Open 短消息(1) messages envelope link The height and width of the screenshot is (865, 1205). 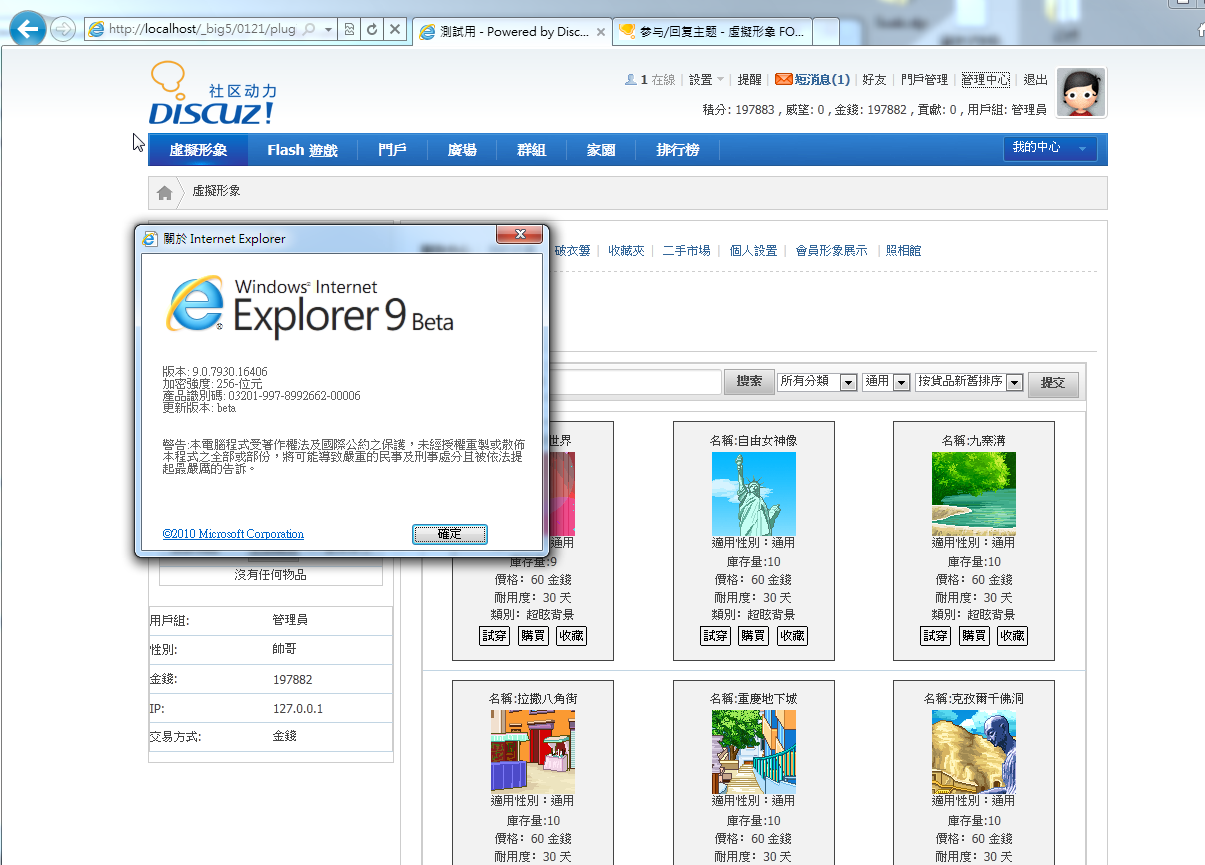812,80
